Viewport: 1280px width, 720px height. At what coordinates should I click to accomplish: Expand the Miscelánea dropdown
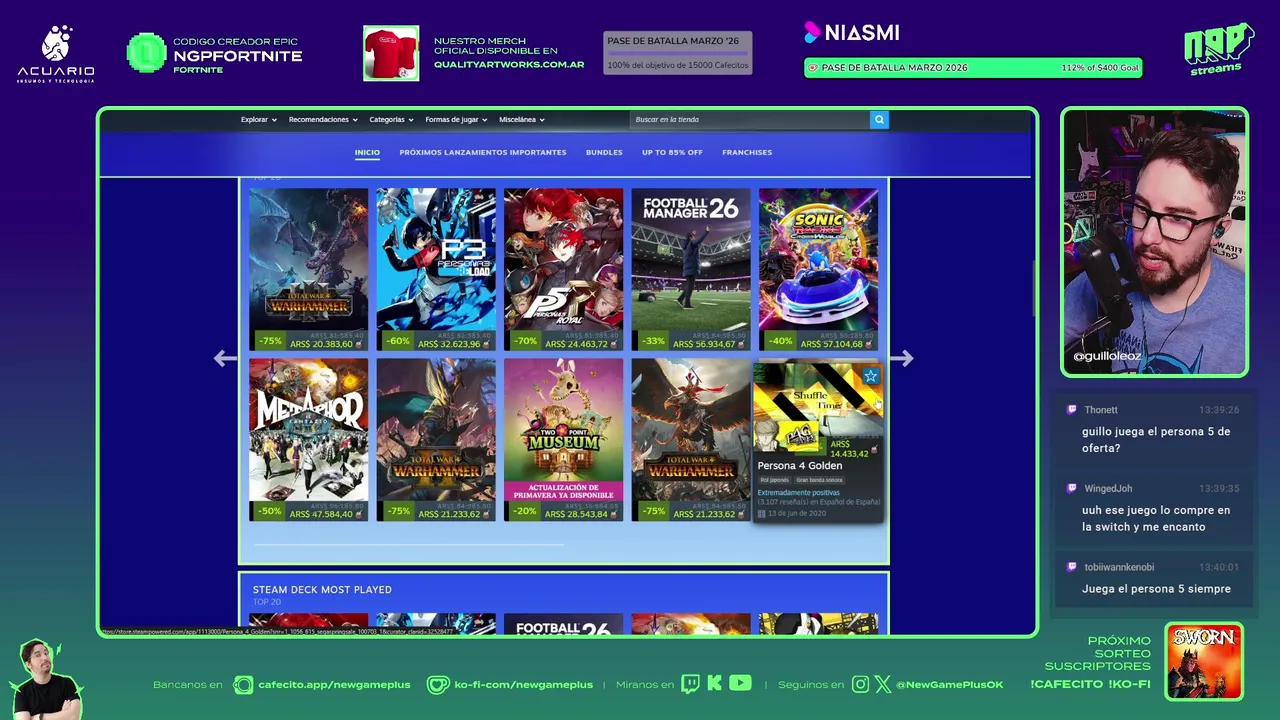[521, 120]
